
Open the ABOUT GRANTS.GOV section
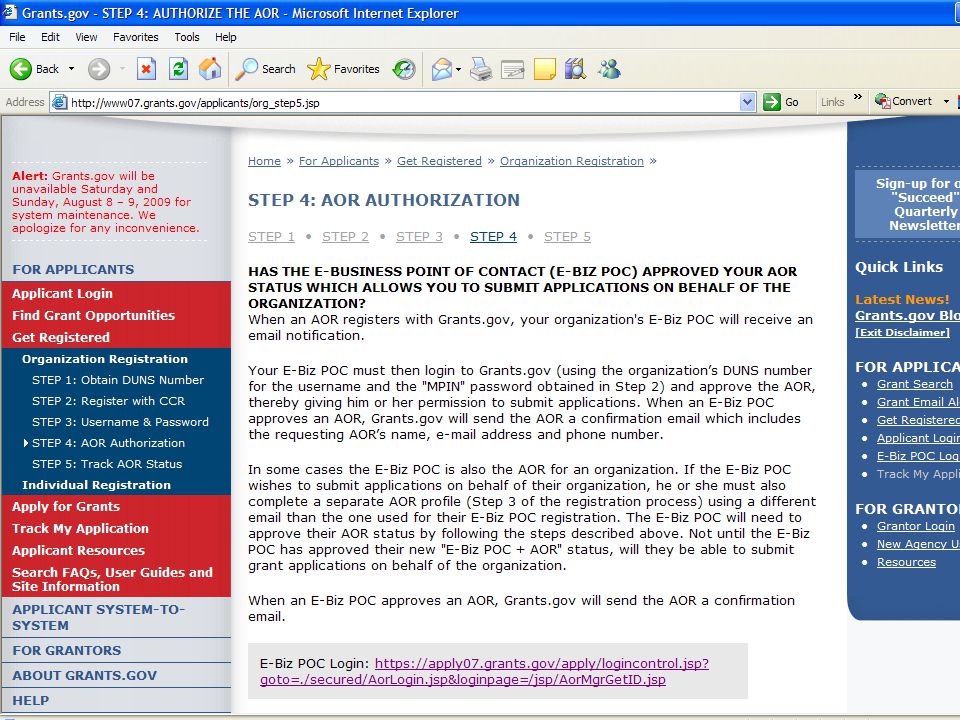84,675
